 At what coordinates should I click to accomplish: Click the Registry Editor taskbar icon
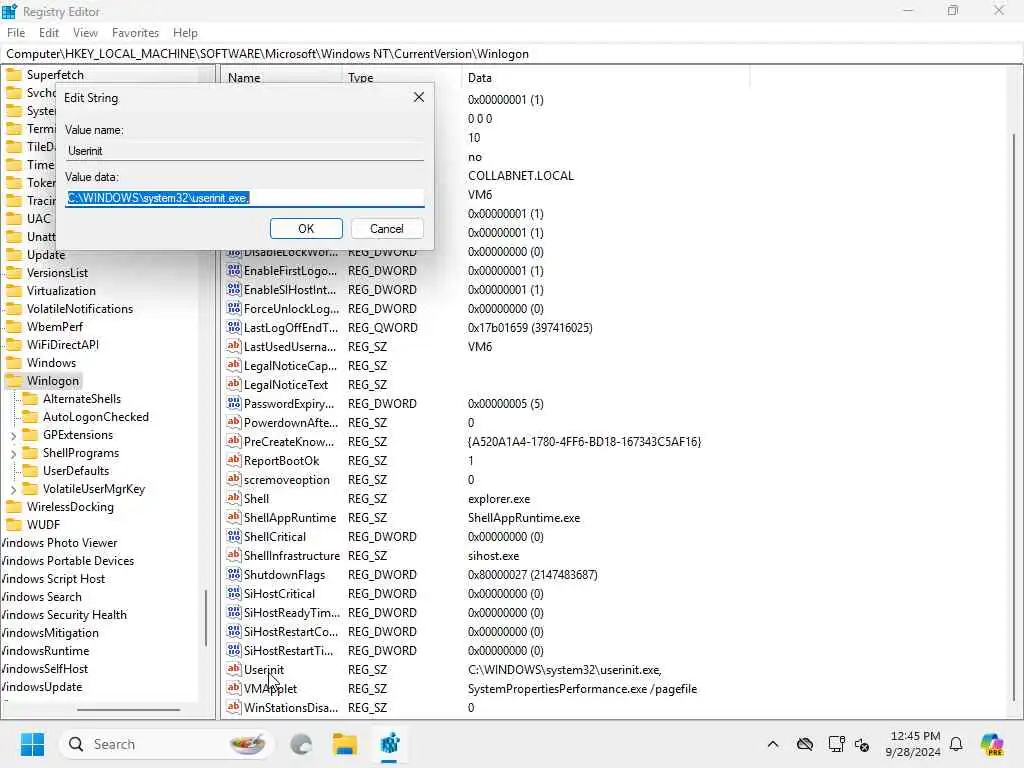pos(390,744)
